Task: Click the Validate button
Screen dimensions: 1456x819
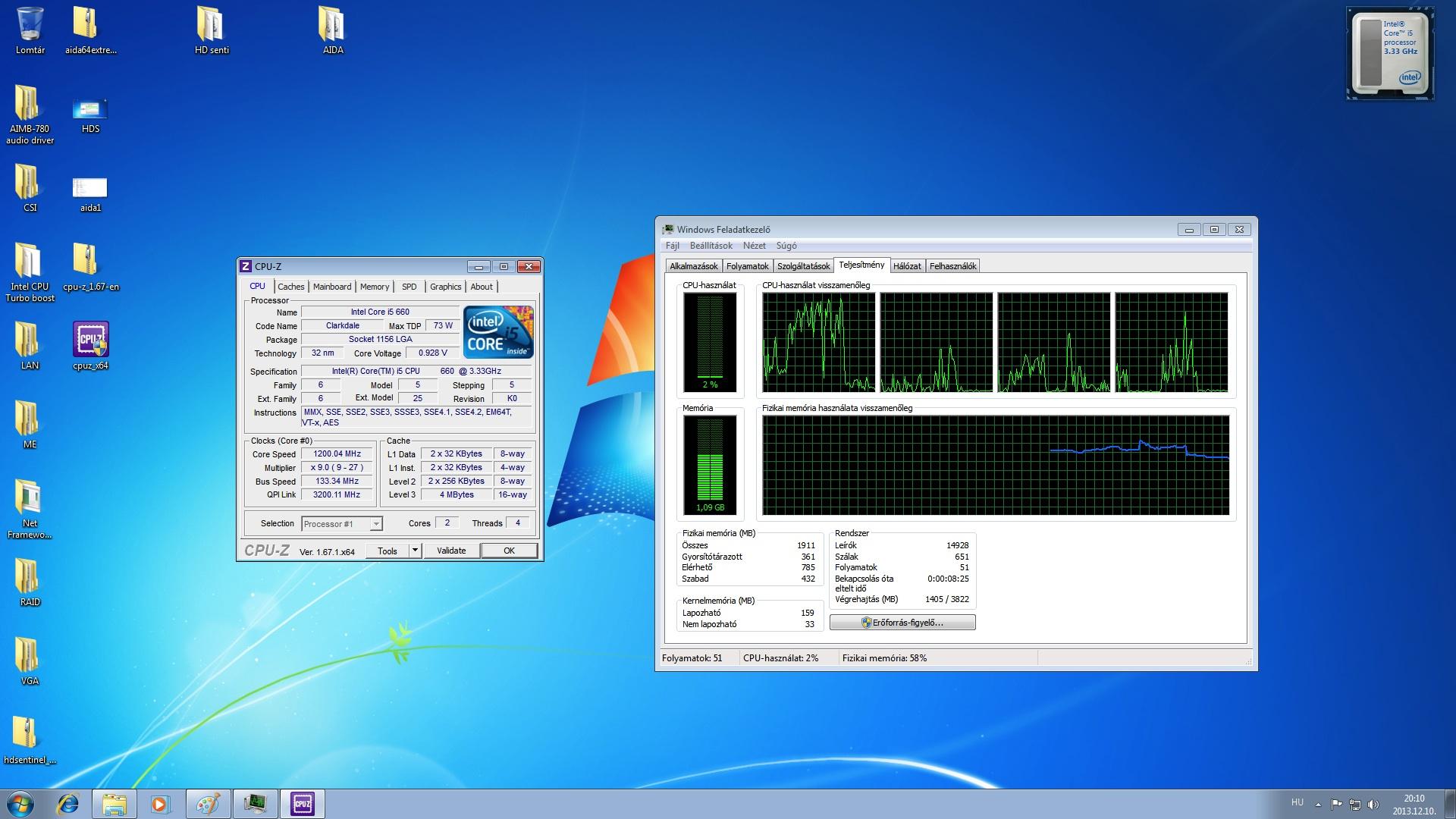Action: pos(451,551)
